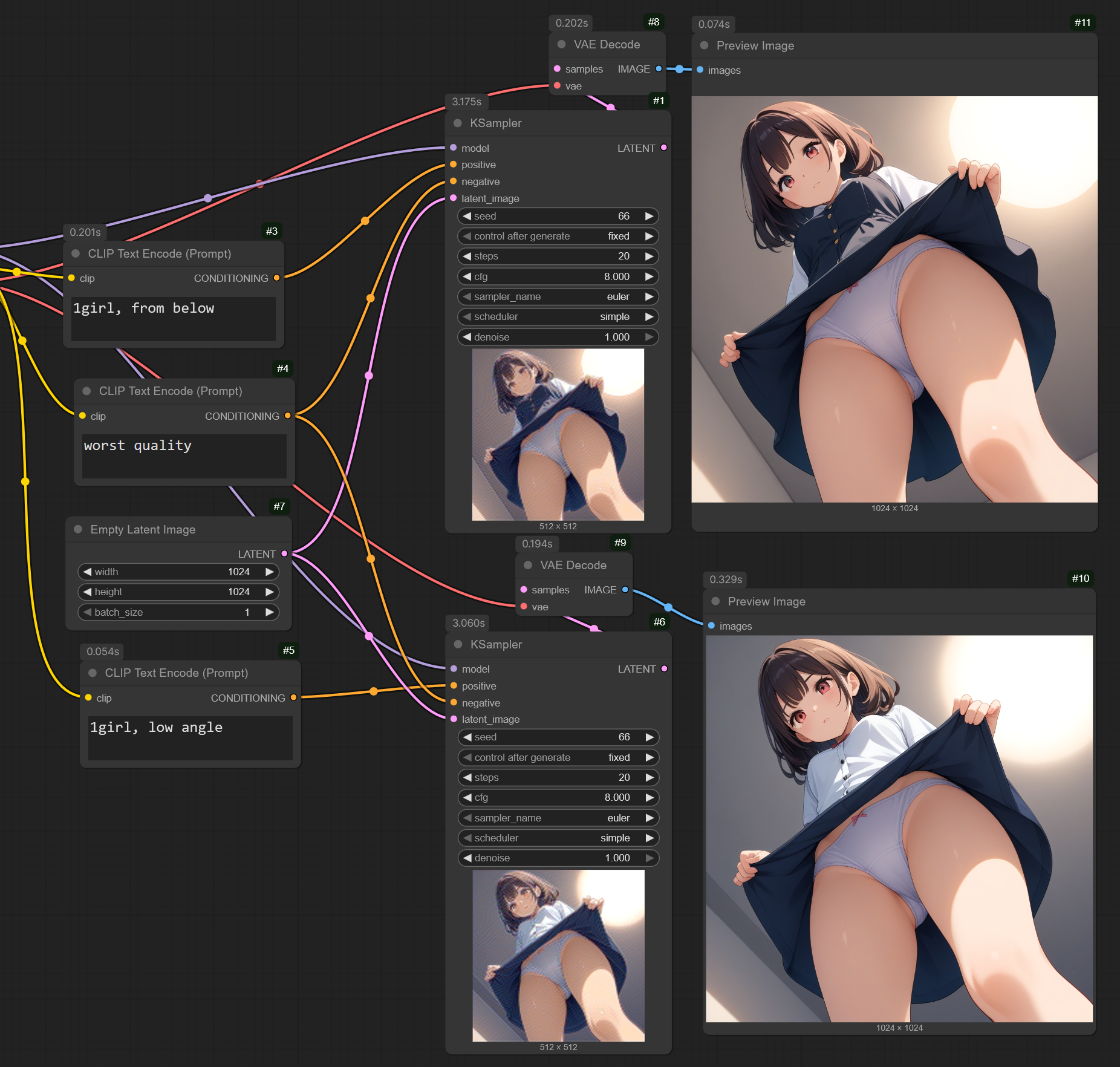
Task: Reduce denoise with left arrow in KSampler #1
Action: tap(467, 337)
